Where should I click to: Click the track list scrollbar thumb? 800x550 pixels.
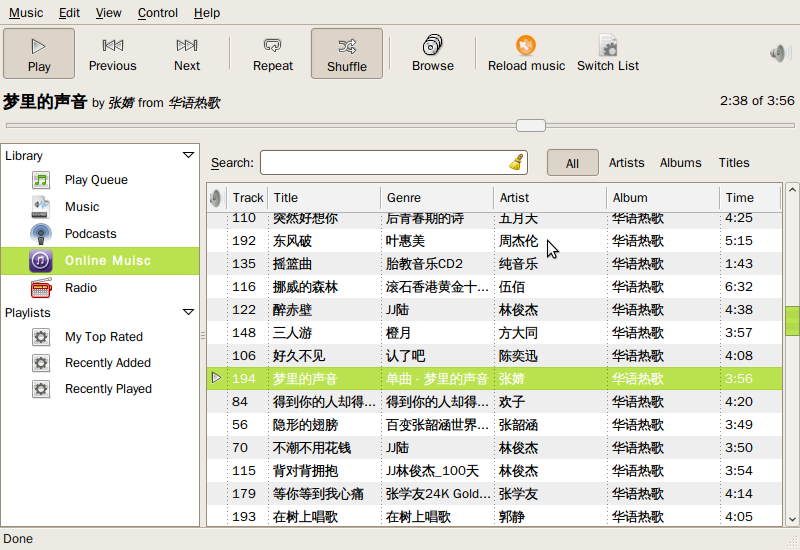[x=792, y=321]
